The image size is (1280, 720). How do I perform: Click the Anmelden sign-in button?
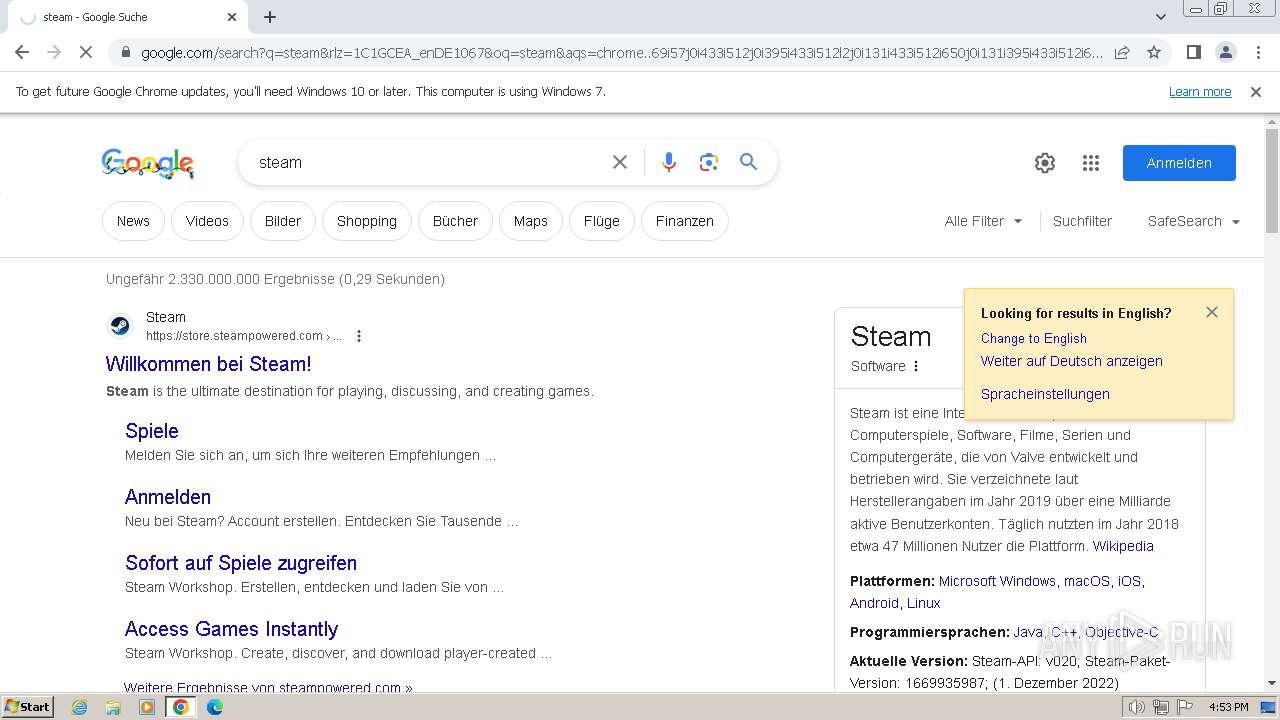1179,163
